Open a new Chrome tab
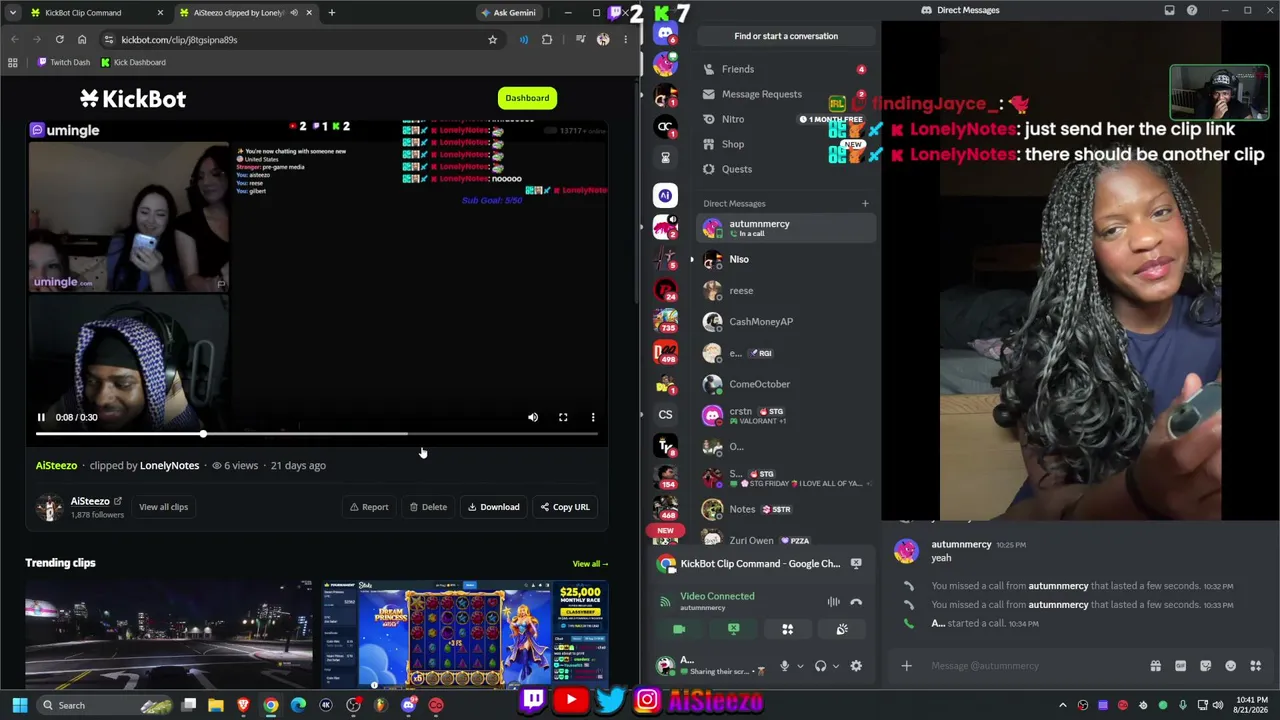Image resolution: width=1280 pixels, height=720 pixels. pos(332,13)
